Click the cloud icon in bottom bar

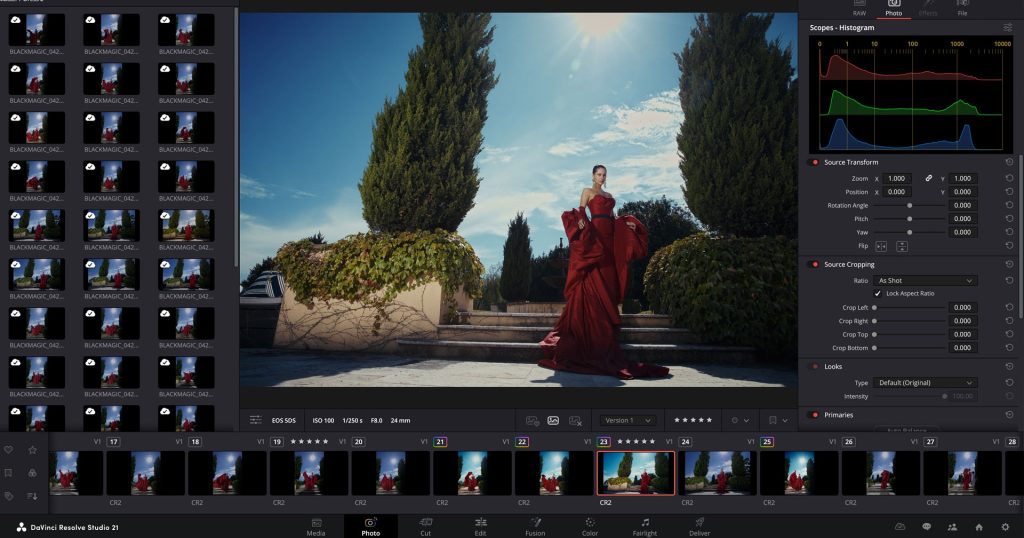[x=900, y=527]
